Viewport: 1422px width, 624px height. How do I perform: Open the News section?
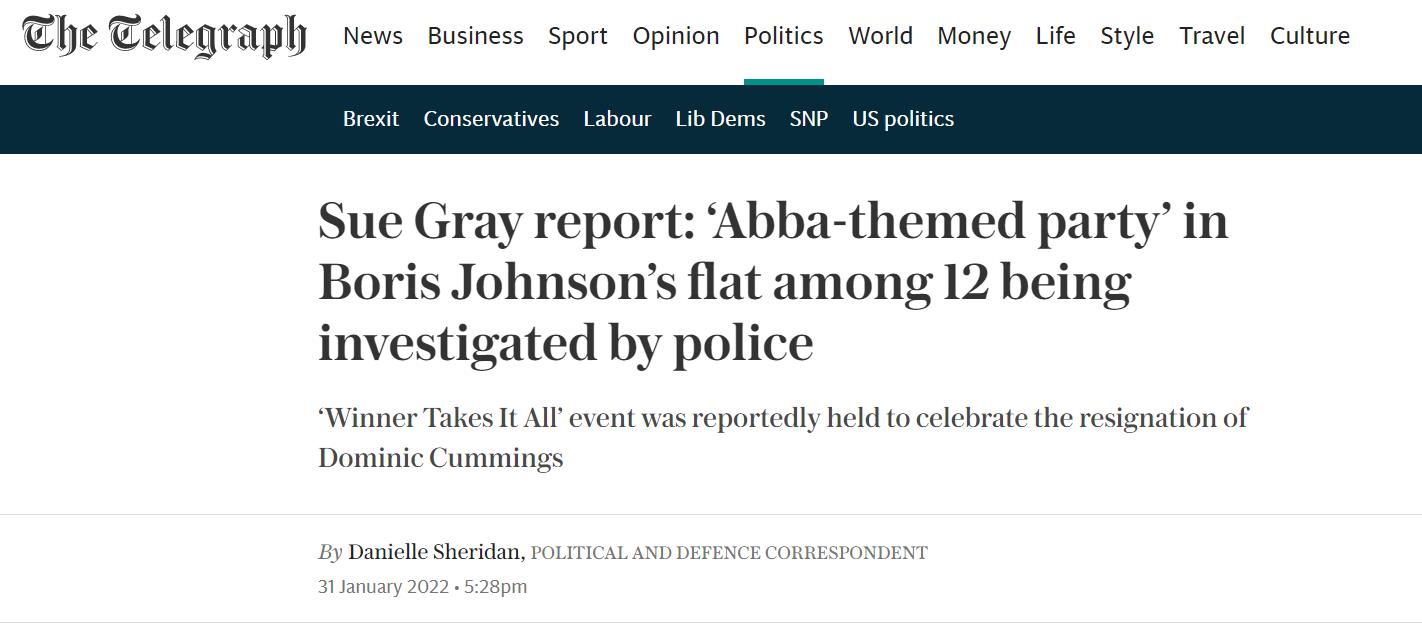[373, 36]
